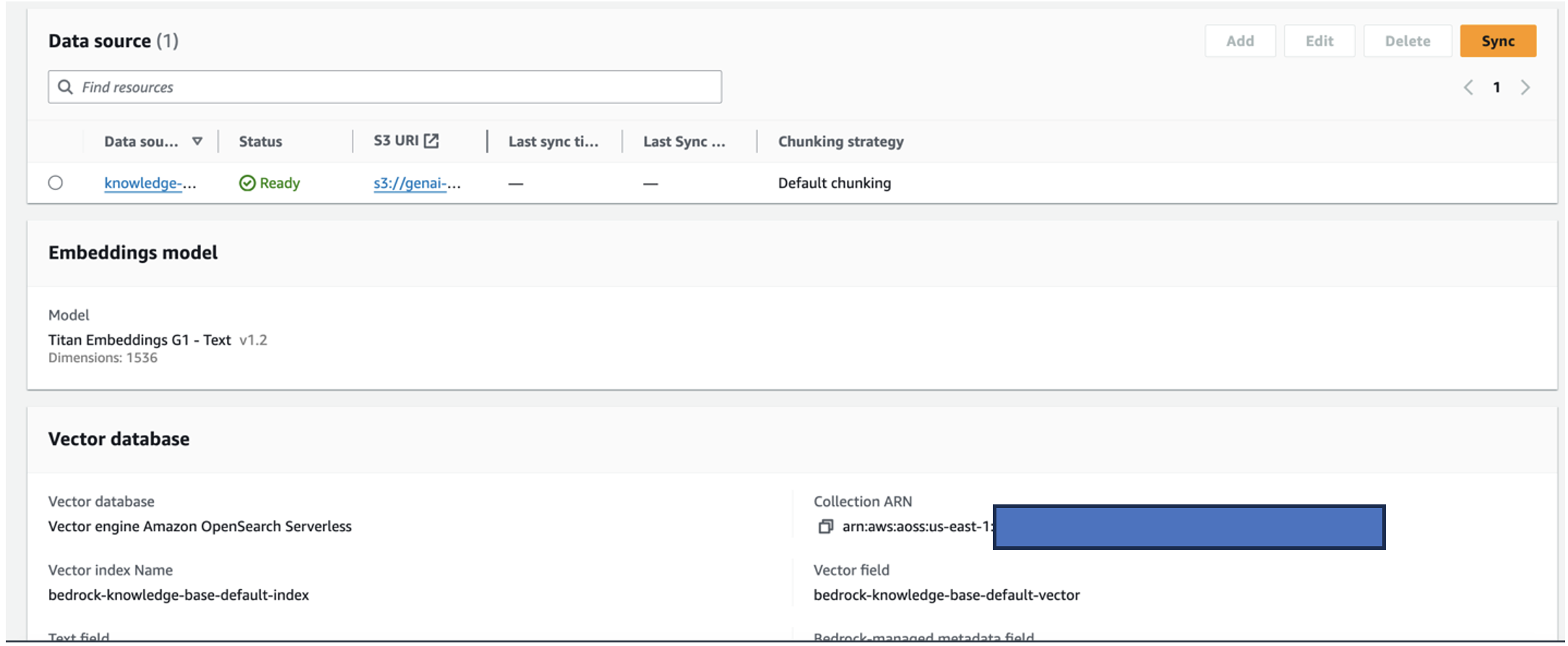
Task: Go to next page with right chevron
Action: click(x=1525, y=87)
